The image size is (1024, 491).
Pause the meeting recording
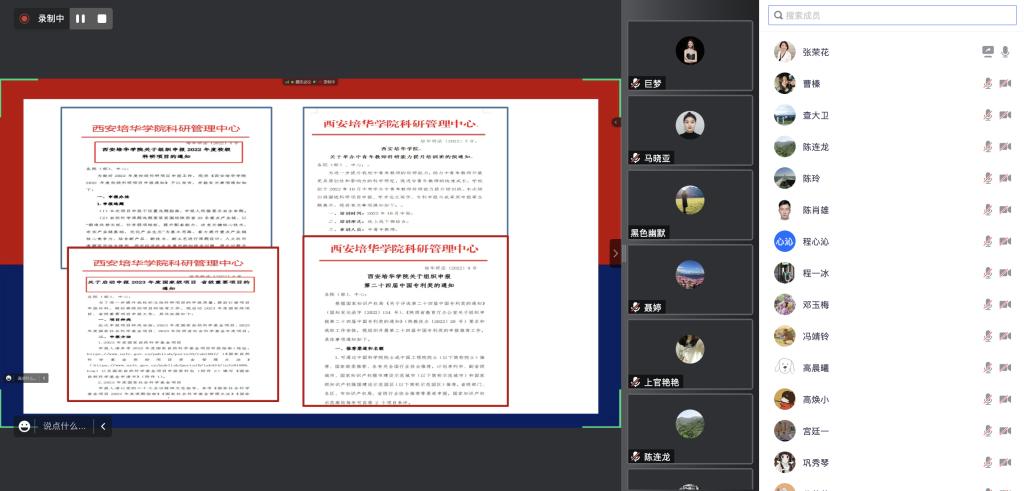point(80,18)
